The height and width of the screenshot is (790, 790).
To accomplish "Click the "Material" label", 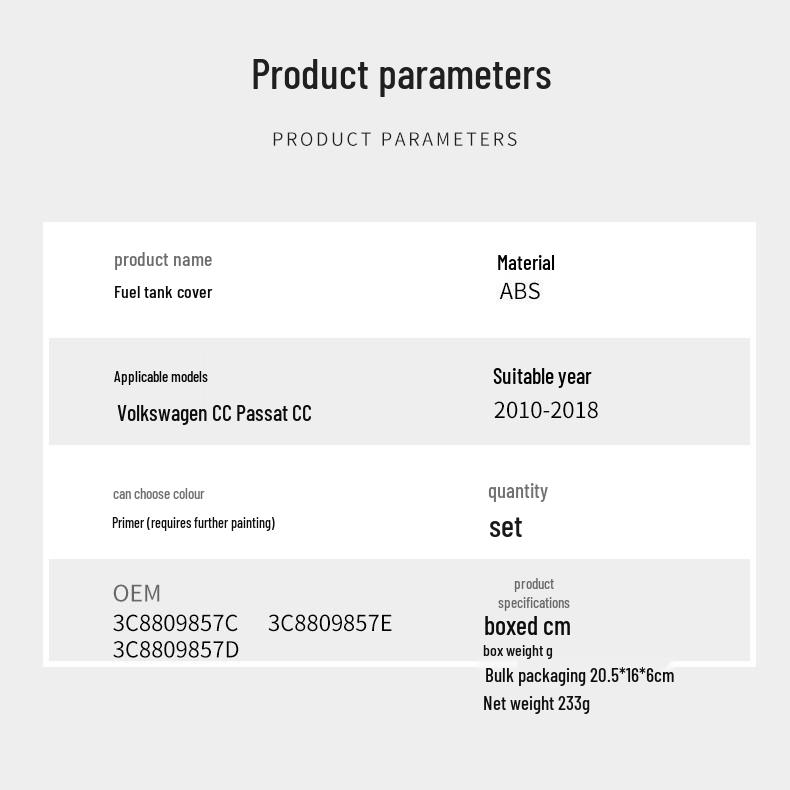I will pyautogui.click(x=525, y=263).
